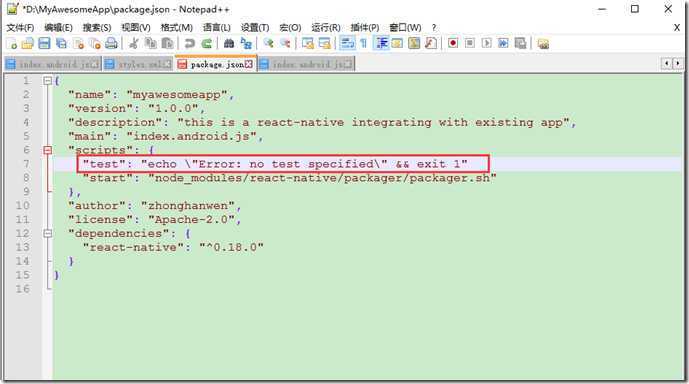Image resolution: width=689 pixels, height=384 pixels.
Task: Open the 运行(R) menu
Action: pos(326,28)
